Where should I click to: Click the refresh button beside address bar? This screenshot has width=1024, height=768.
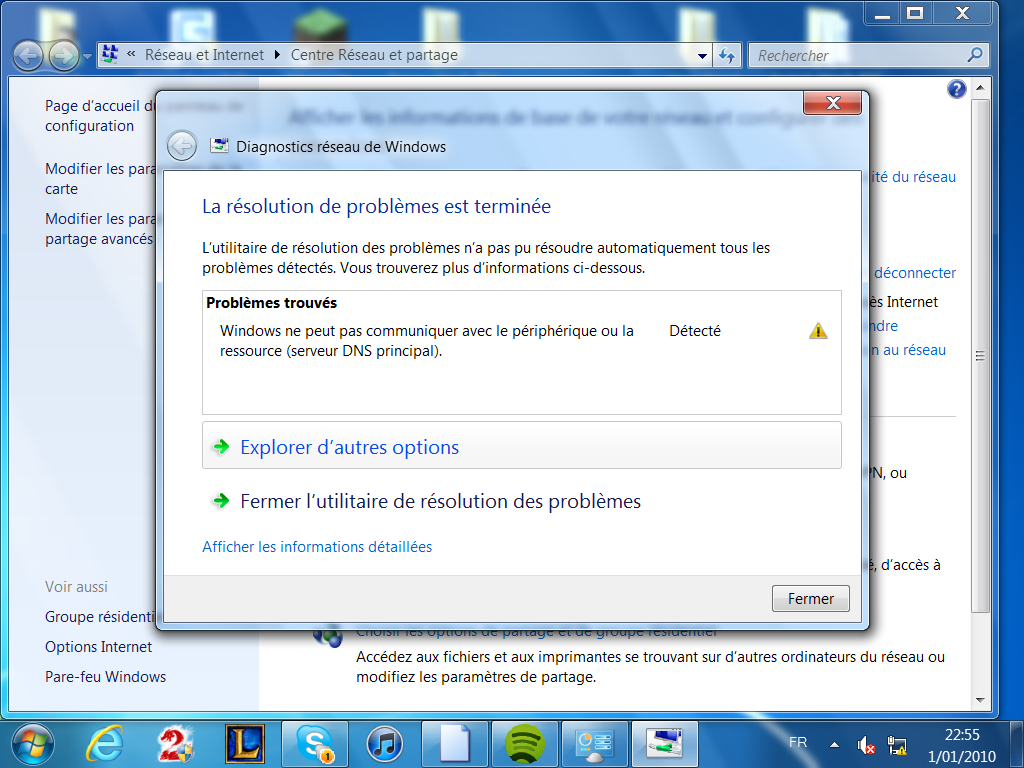coord(727,56)
